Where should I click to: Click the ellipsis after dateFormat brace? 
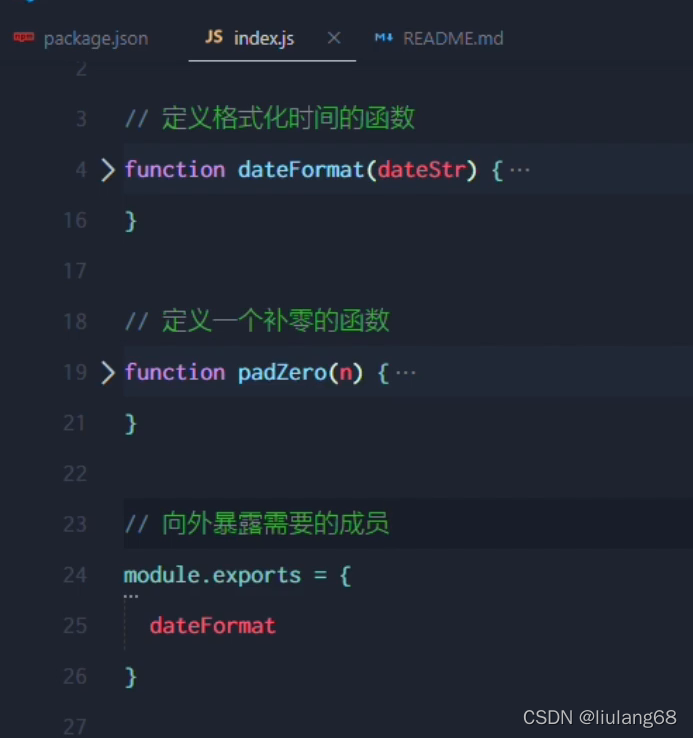point(520,170)
